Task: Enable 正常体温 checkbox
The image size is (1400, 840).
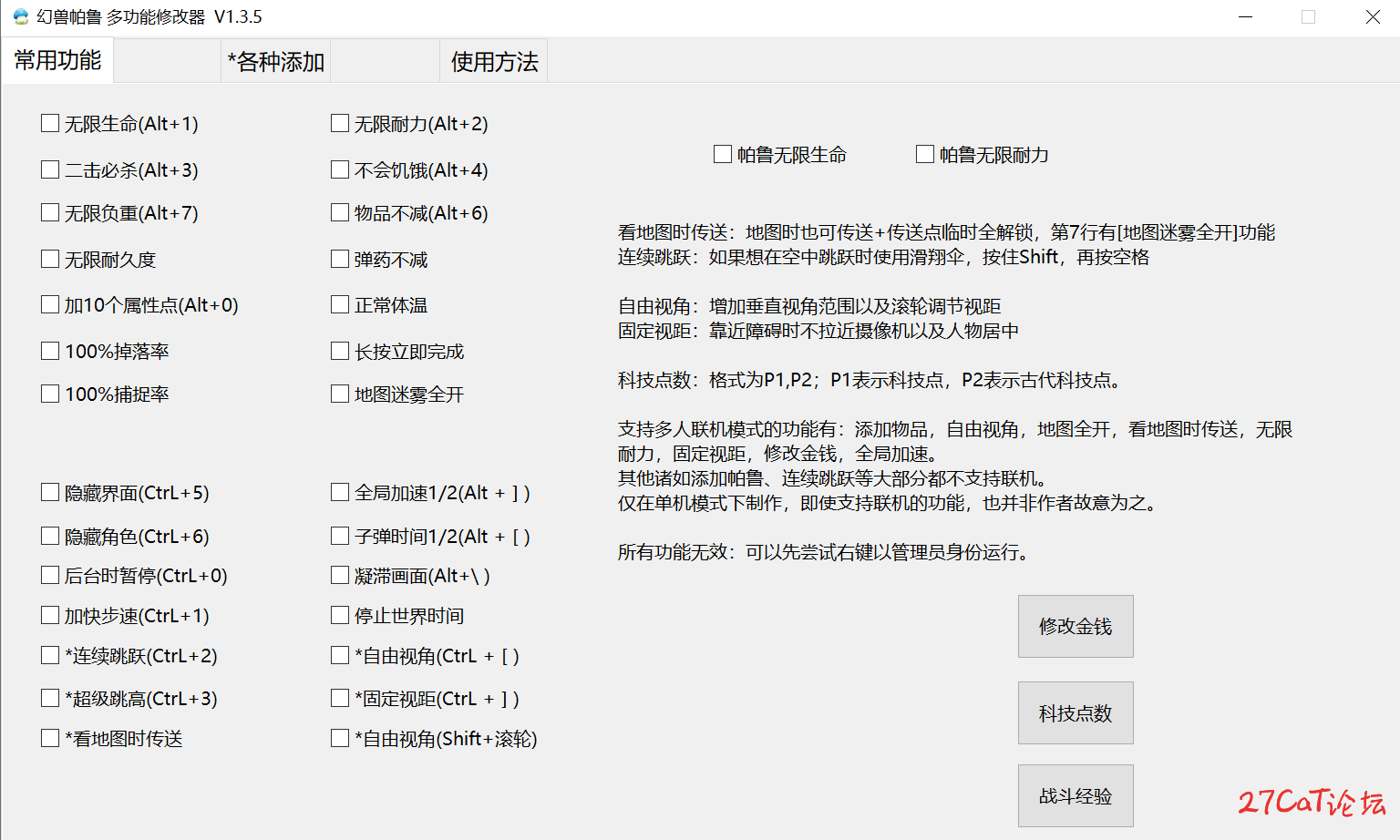Action: pos(340,304)
